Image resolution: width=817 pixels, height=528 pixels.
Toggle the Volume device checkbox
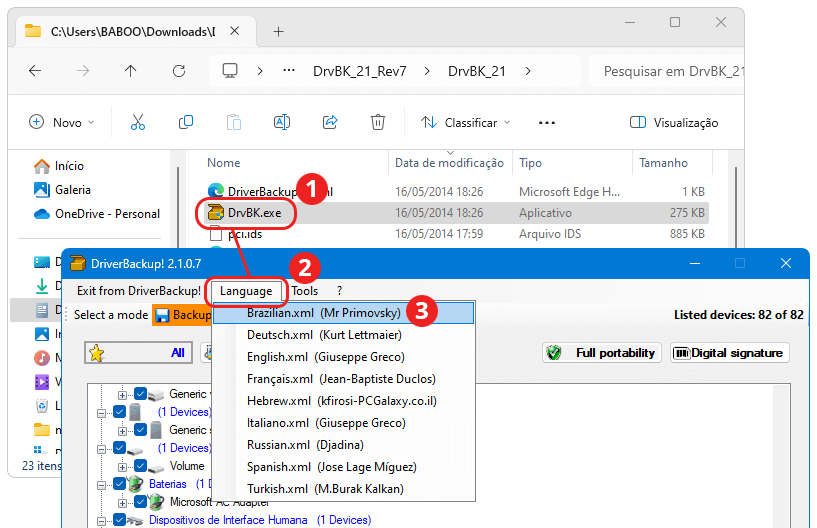[x=140, y=465]
